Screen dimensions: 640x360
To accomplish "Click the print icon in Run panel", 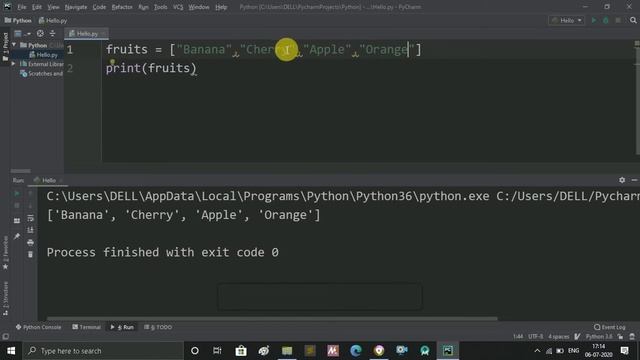I will click(30, 242).
